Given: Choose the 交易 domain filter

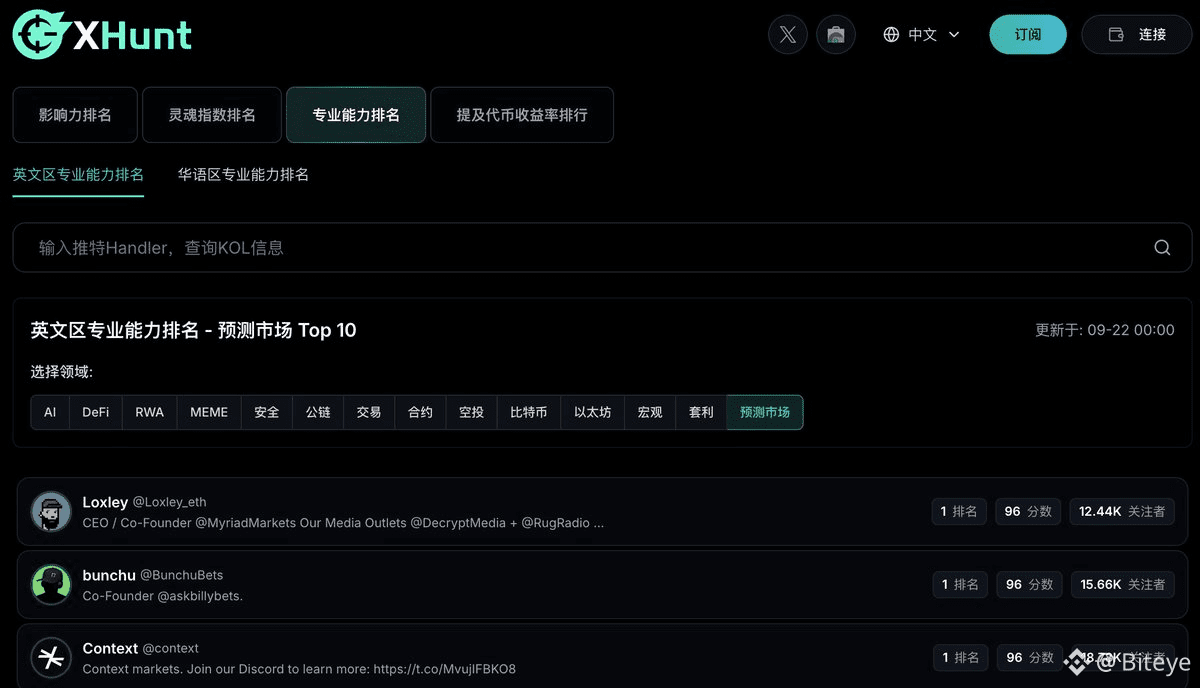Looking at the screenshot, I should coord(369,412).
